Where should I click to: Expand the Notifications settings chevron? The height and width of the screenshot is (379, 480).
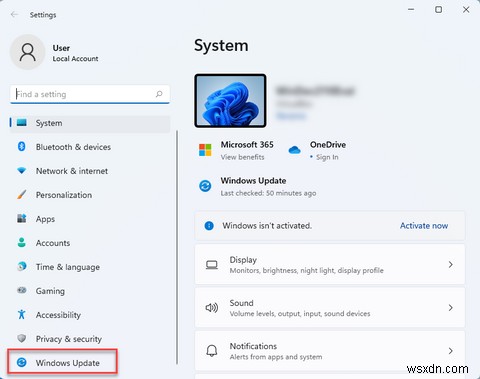tap(450, 351)
